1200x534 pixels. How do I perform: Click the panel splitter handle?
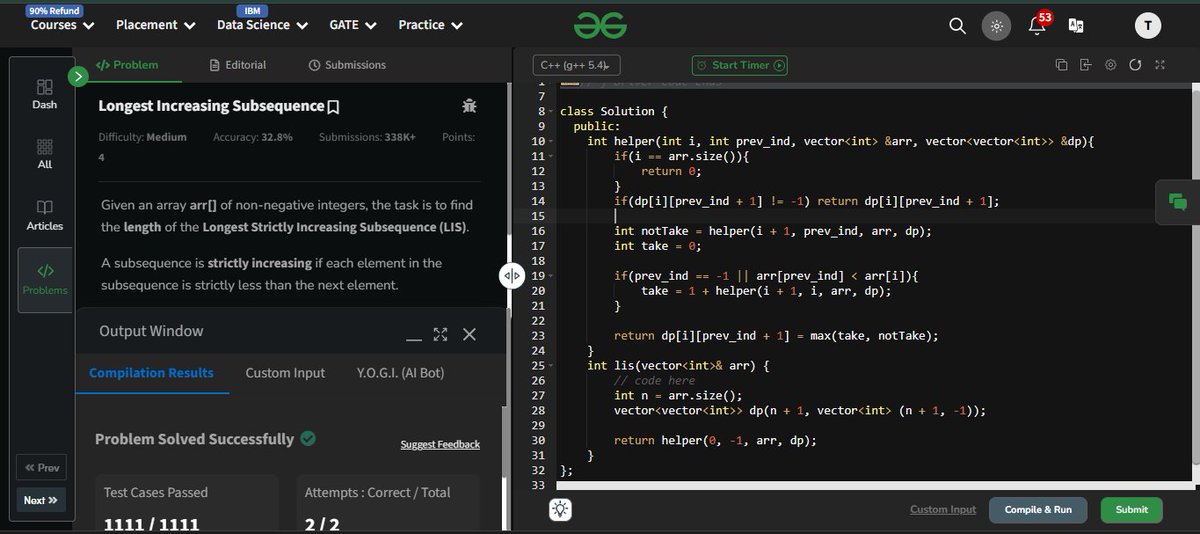(x=510, y=275)
